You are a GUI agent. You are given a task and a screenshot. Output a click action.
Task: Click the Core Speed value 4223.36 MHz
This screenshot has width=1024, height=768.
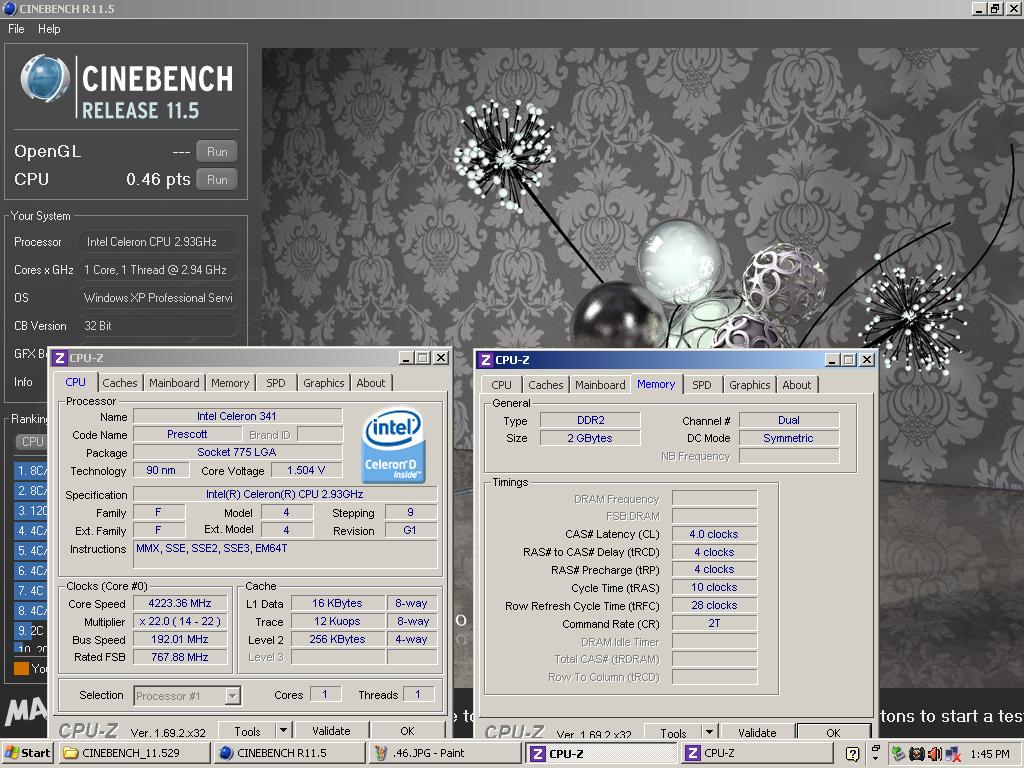click(x=180, y=603)
